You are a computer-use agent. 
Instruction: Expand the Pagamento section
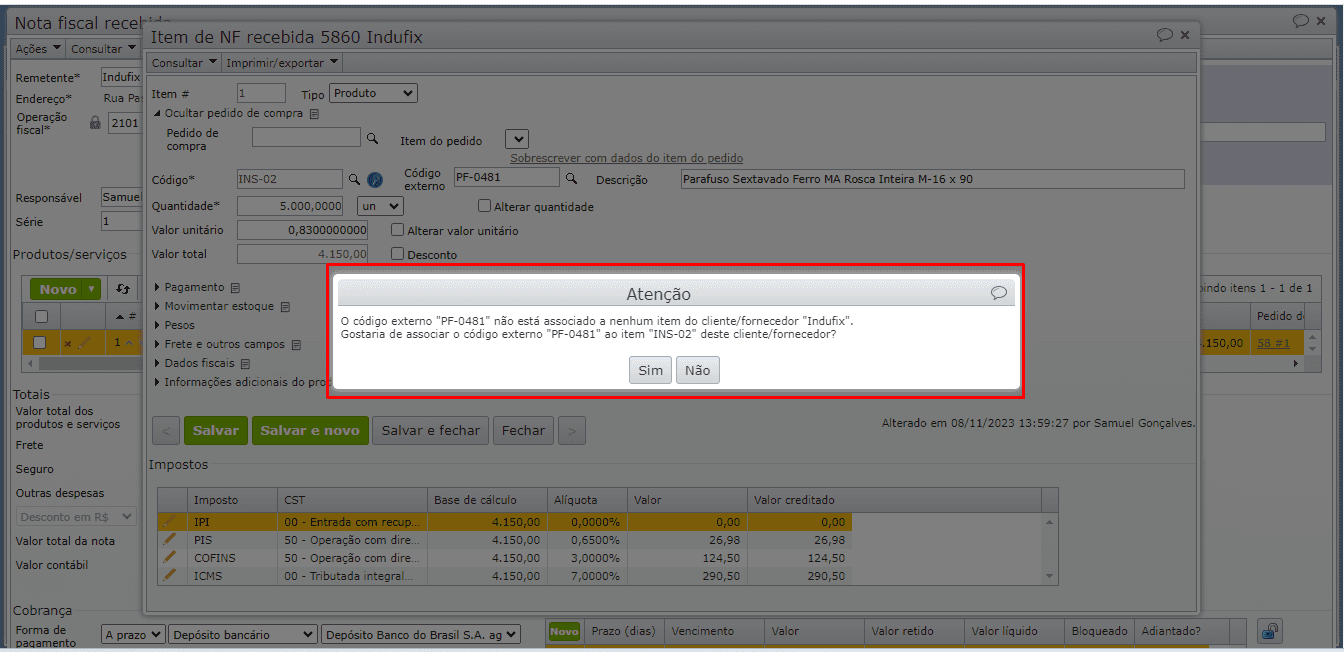157,287
